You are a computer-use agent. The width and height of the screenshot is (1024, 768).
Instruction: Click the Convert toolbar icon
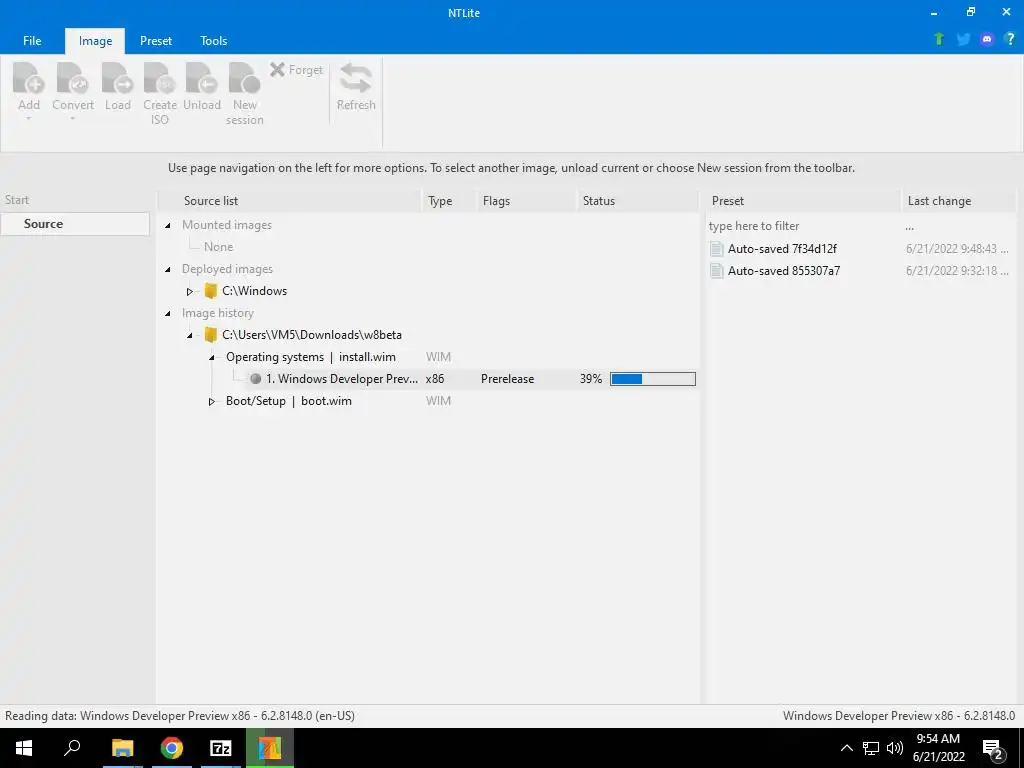click(x=72, y=78)
